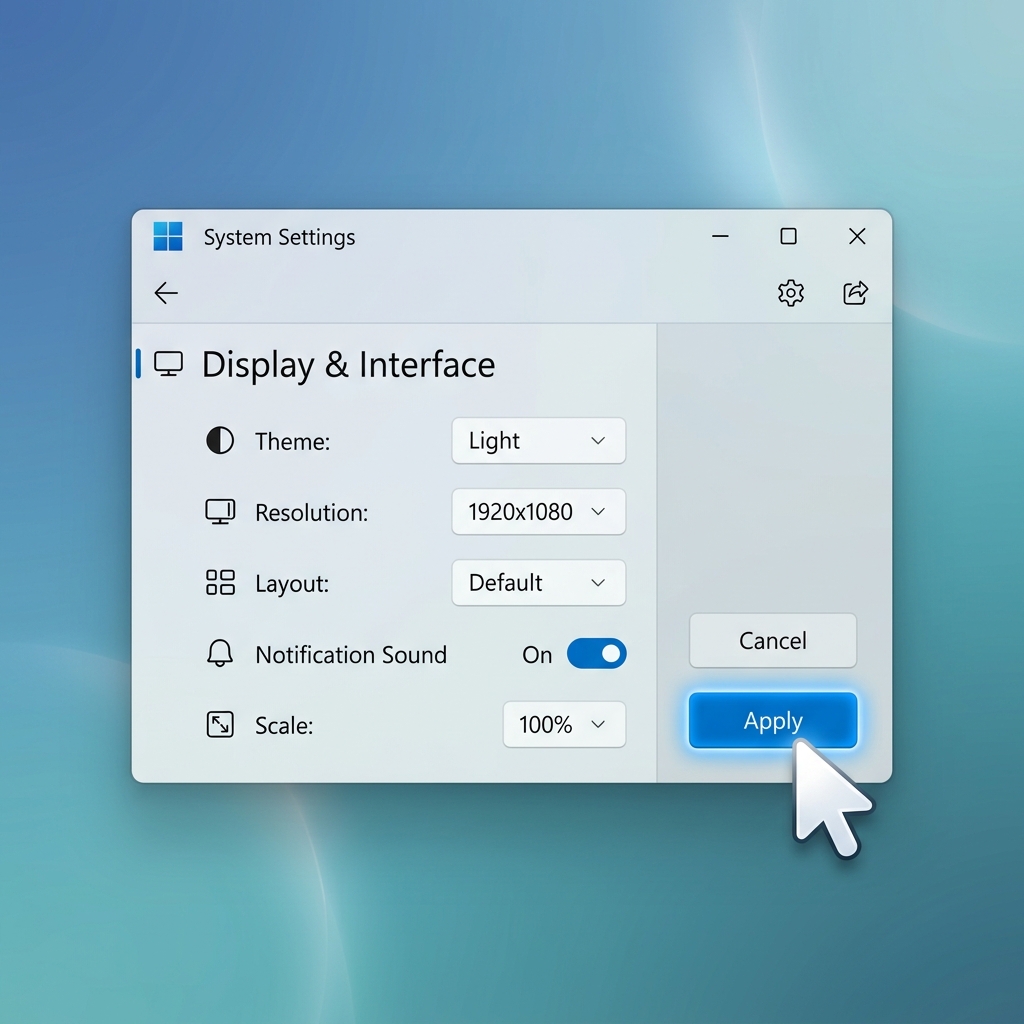This screenshot has height=1024, width=1024.
Task: Select the half-circle Theme icon
Action: (x=220, y=440)
